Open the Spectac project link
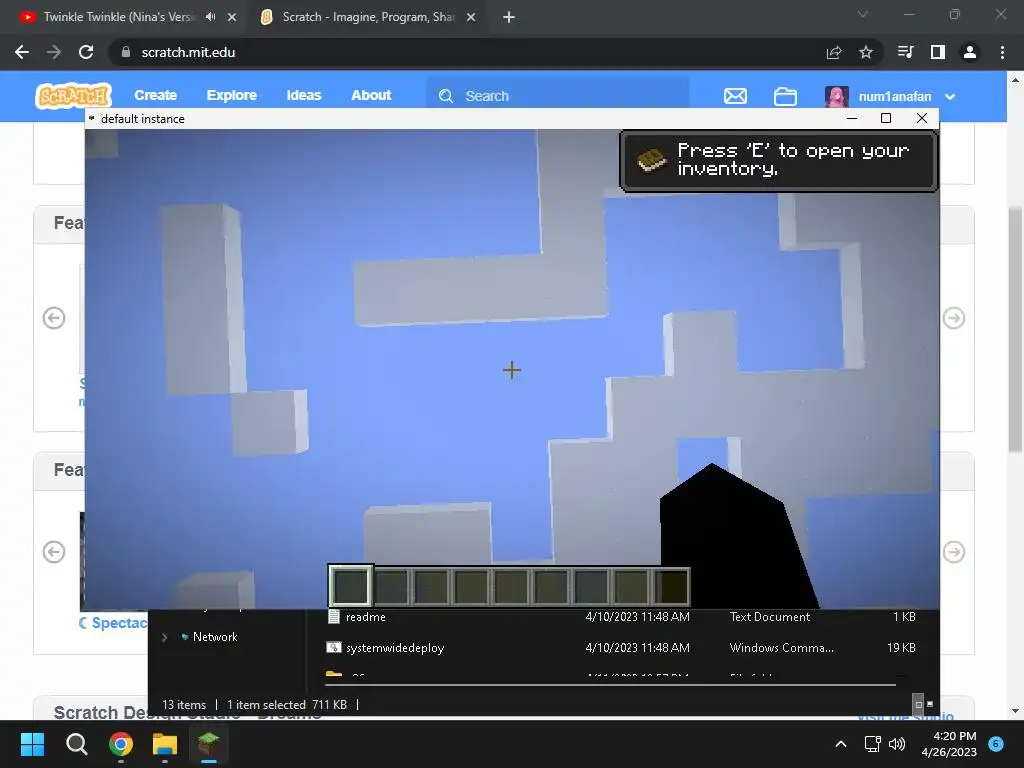Screen dimensions: 1024x768 113,623
